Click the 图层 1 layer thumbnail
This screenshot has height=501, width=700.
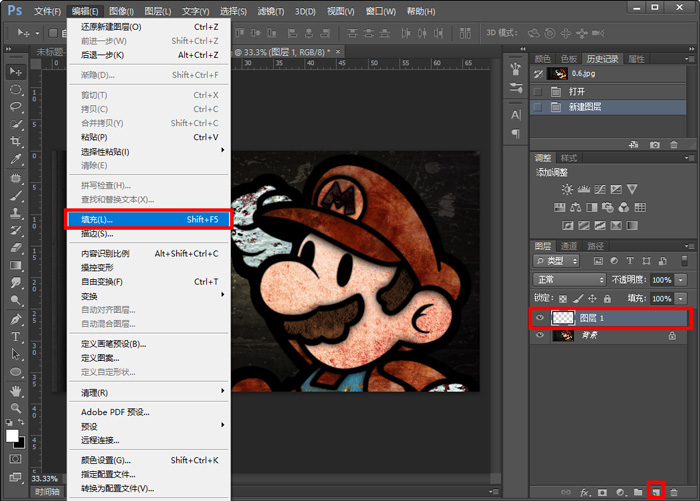click(562, 318)
